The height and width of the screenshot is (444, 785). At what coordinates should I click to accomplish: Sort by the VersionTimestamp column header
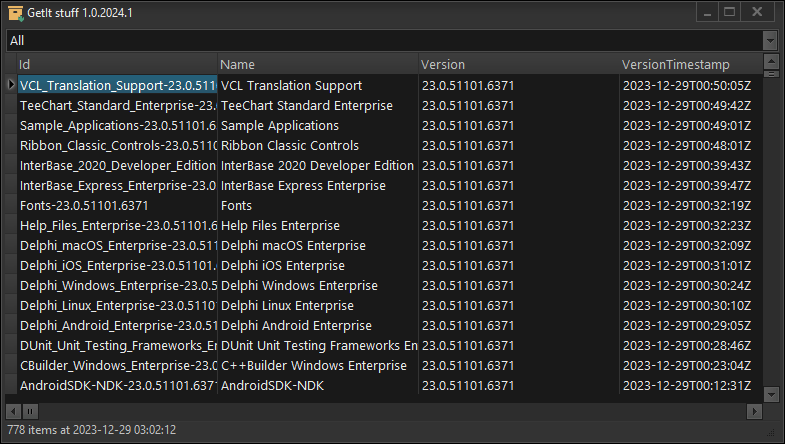(x=691, y=64)
